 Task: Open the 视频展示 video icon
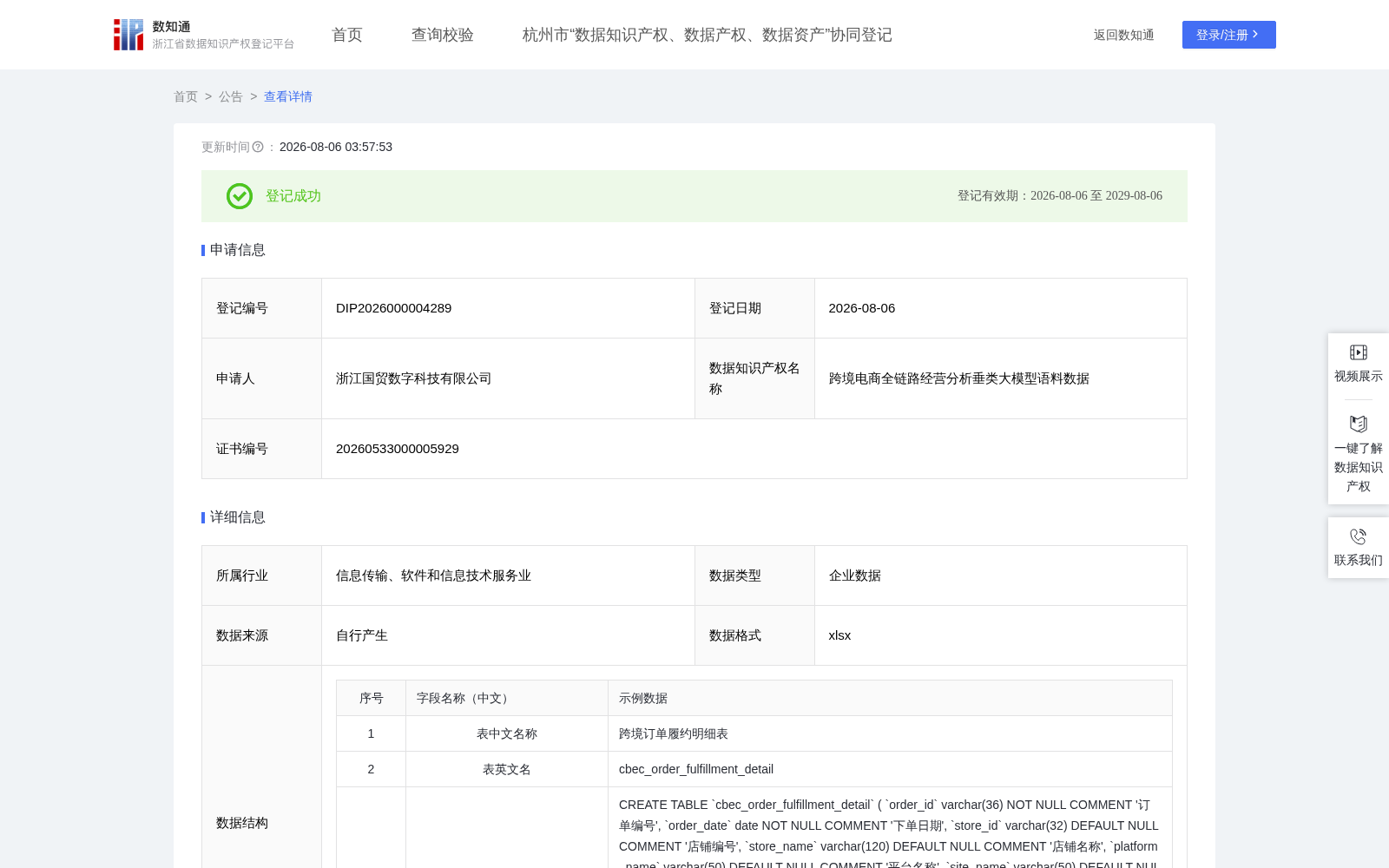[x=1359, y=352]
